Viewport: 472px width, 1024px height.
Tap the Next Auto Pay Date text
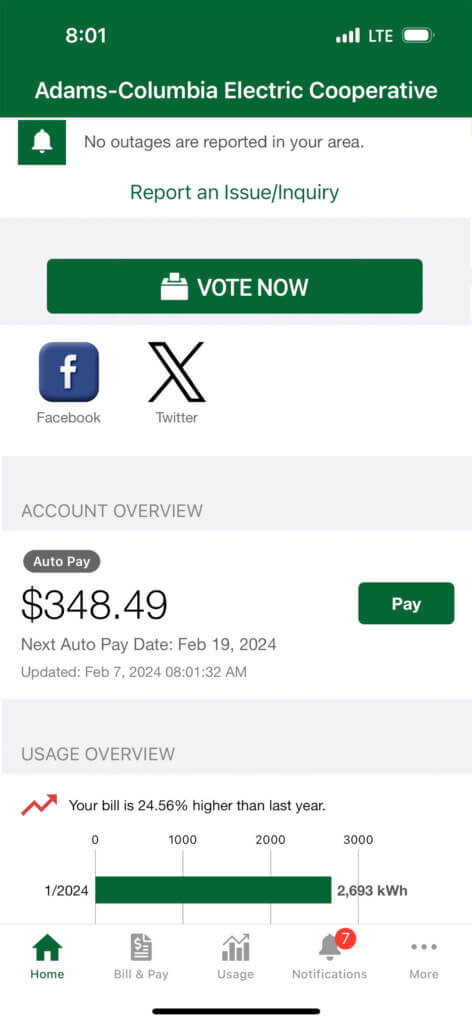tap(149, 645)
